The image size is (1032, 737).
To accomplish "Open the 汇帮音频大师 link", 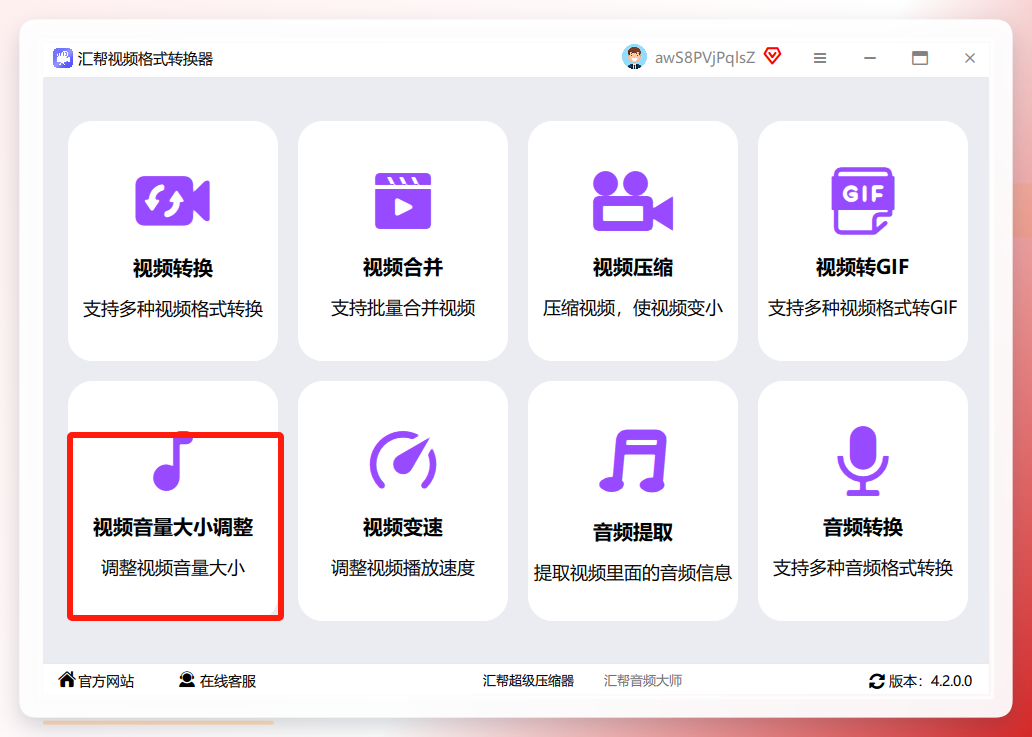I will (x=642, y=681).
